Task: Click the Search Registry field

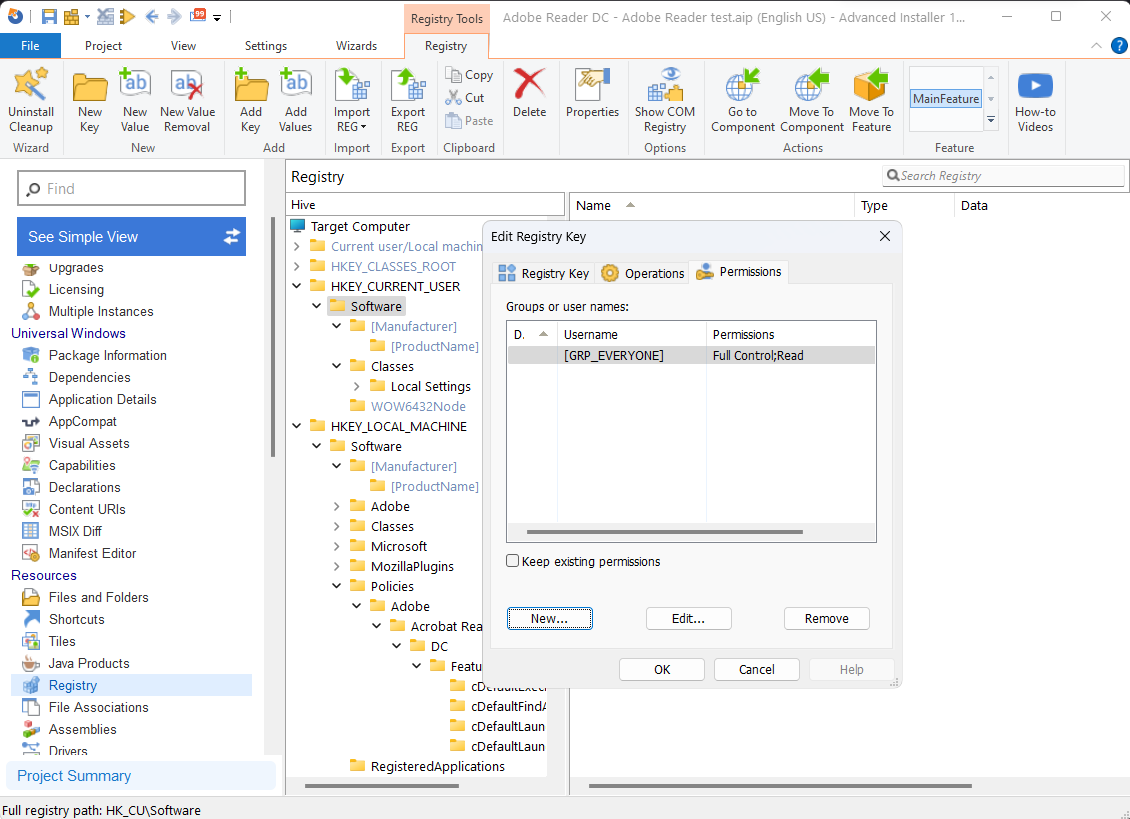Action: point(1003,176)
